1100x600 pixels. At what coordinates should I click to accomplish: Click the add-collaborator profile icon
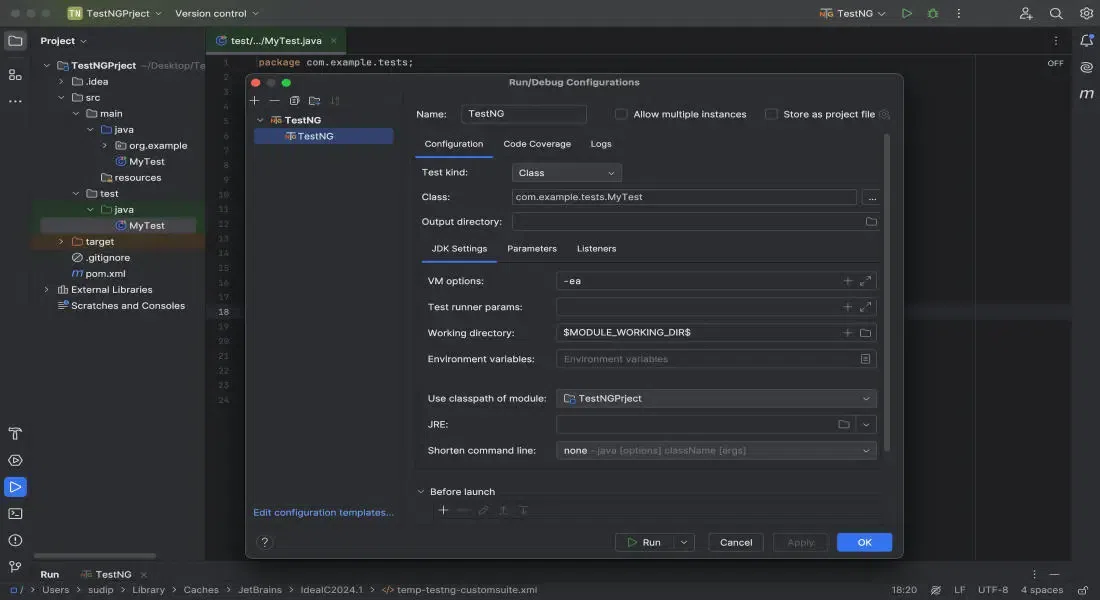pyautogui.click(x=1026, y=13)
